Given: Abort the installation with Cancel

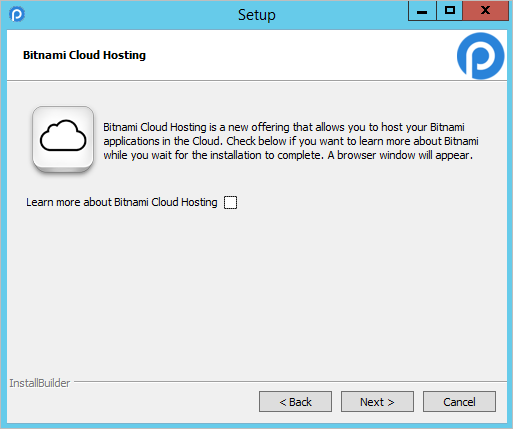Looking at the screenshot, I should pyautogui.click(x=459, y=402).
